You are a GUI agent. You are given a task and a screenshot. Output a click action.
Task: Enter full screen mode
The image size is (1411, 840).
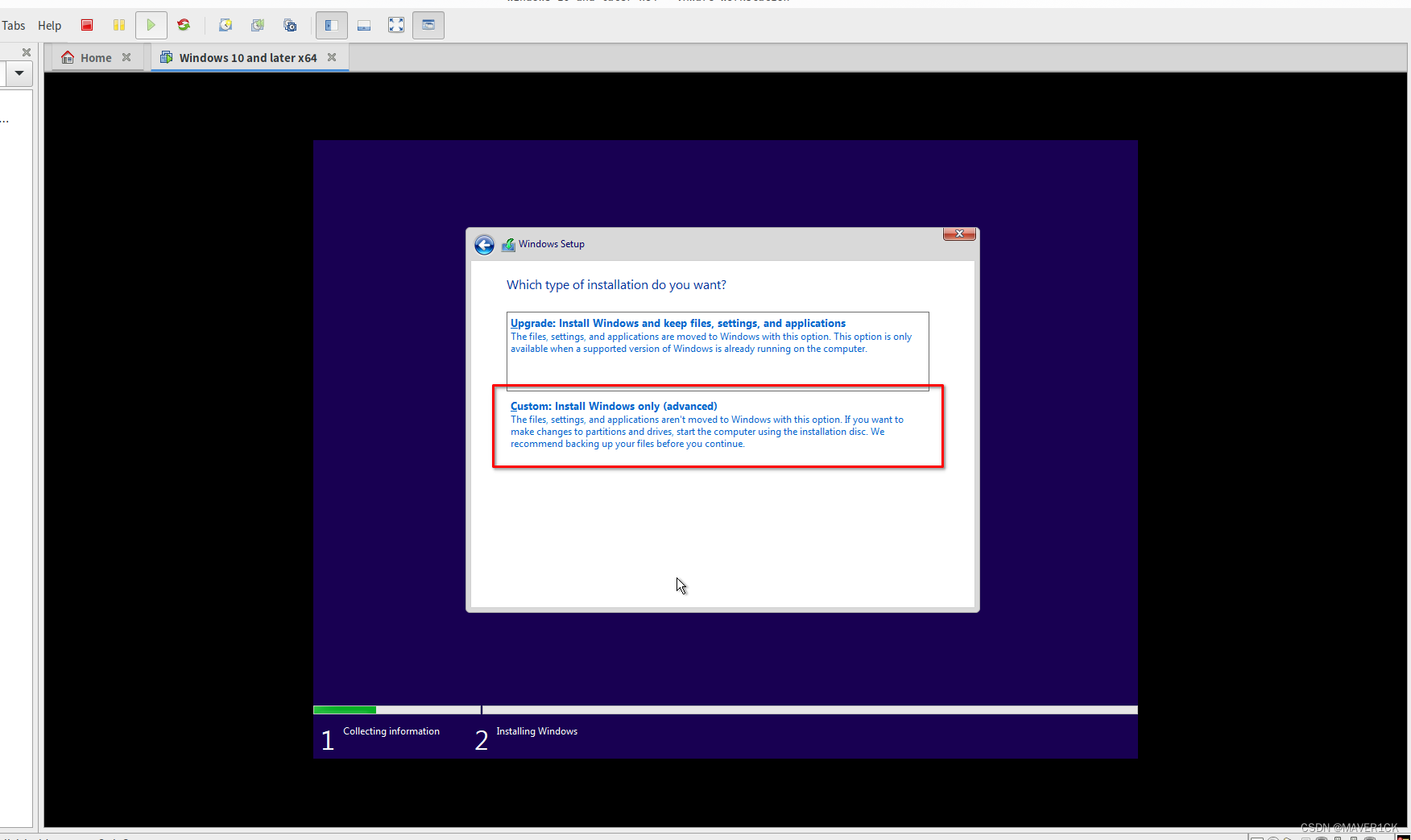[x=396, y=25]
